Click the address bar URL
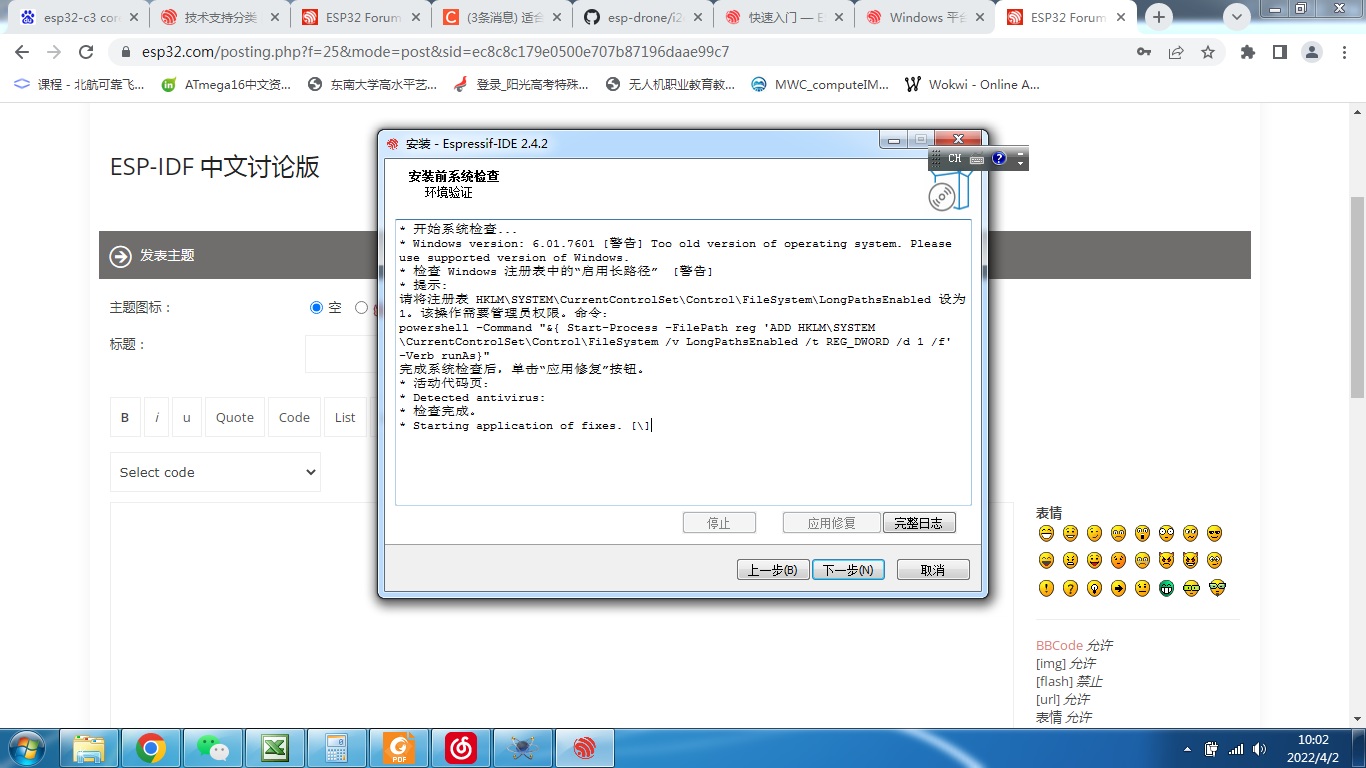Screen dimensions: 1366x768 433,52
